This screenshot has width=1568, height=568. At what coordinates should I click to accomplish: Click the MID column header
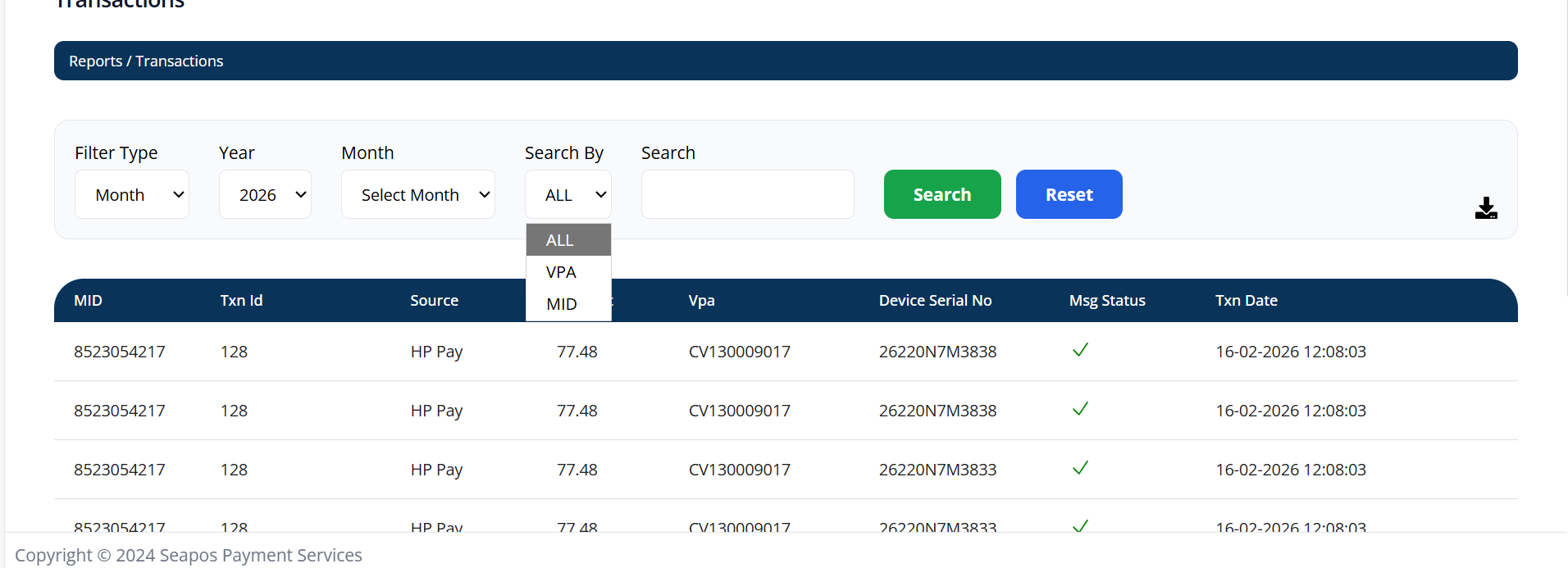[x=89, y=301]
